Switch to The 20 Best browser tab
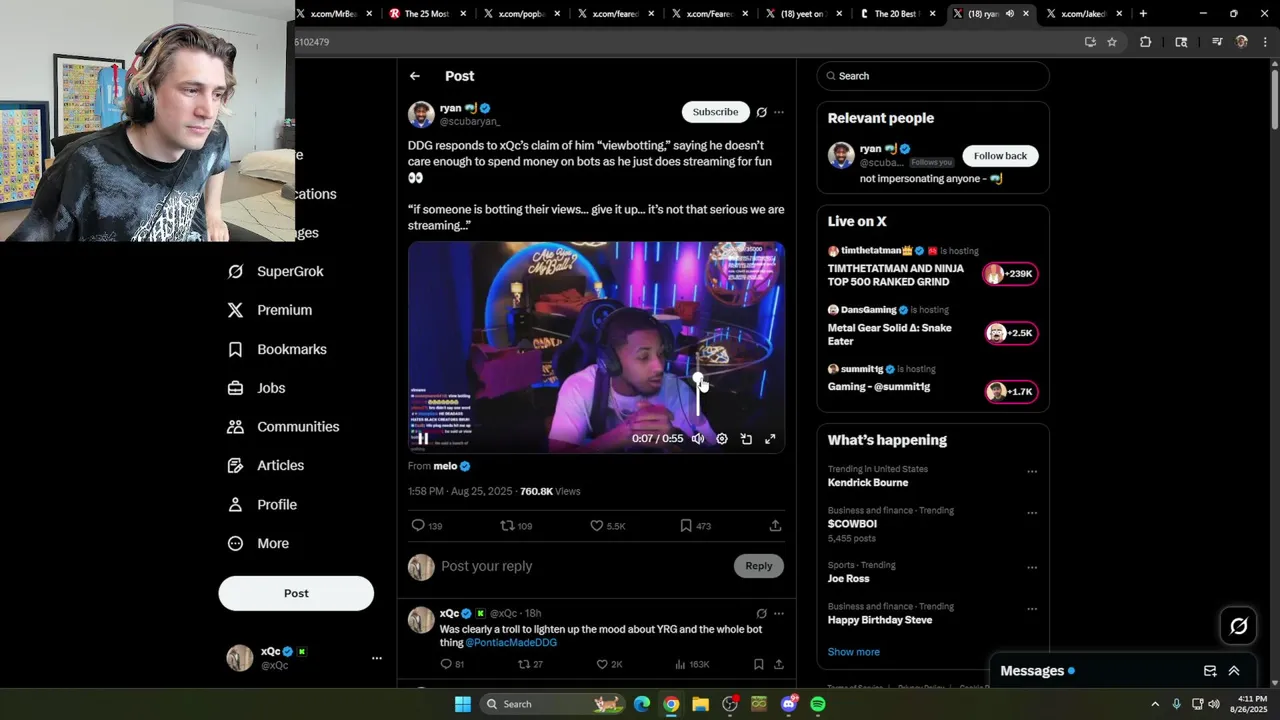The image size is (1280, 720). click(x=897, y=14)
